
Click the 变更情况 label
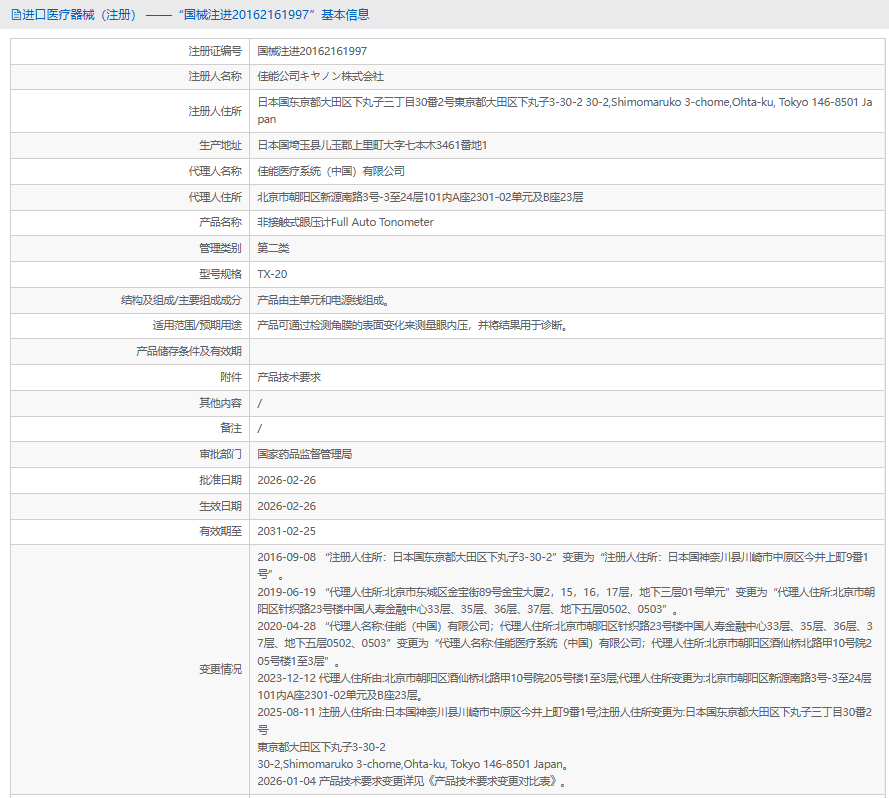click(x=220, y=670)
